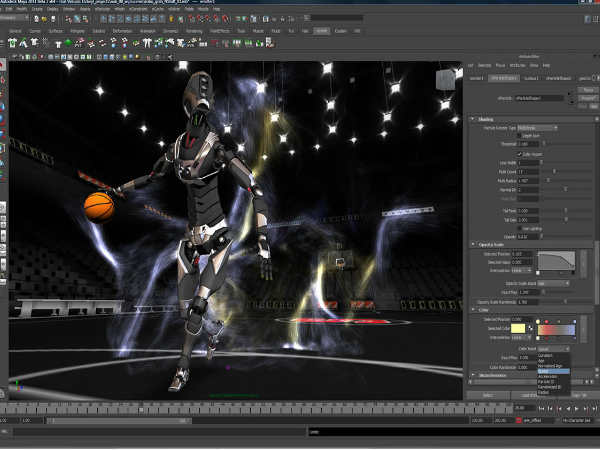The width and height of the screenshot is (600, 450).
Task: Go to start of playback range
Action: click(541, 409)
